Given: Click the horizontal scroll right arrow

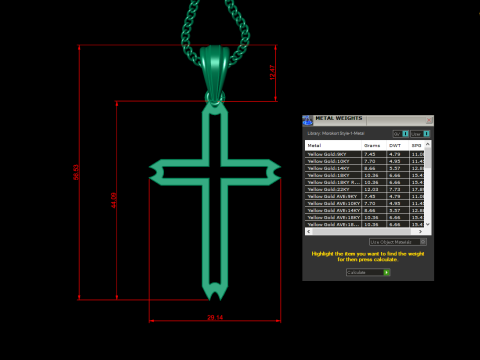Looking at the screenshot, I should tap(421, 231).
